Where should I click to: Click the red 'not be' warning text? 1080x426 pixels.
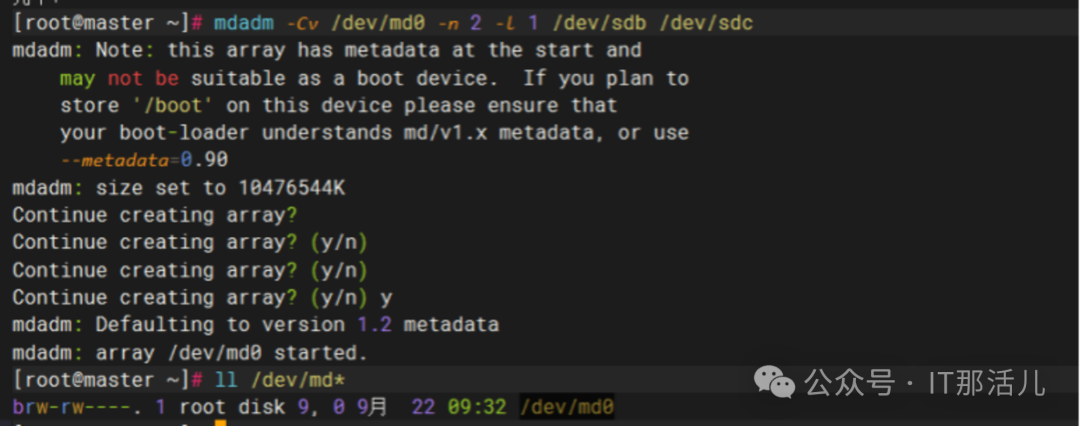[x=143, y=79]
